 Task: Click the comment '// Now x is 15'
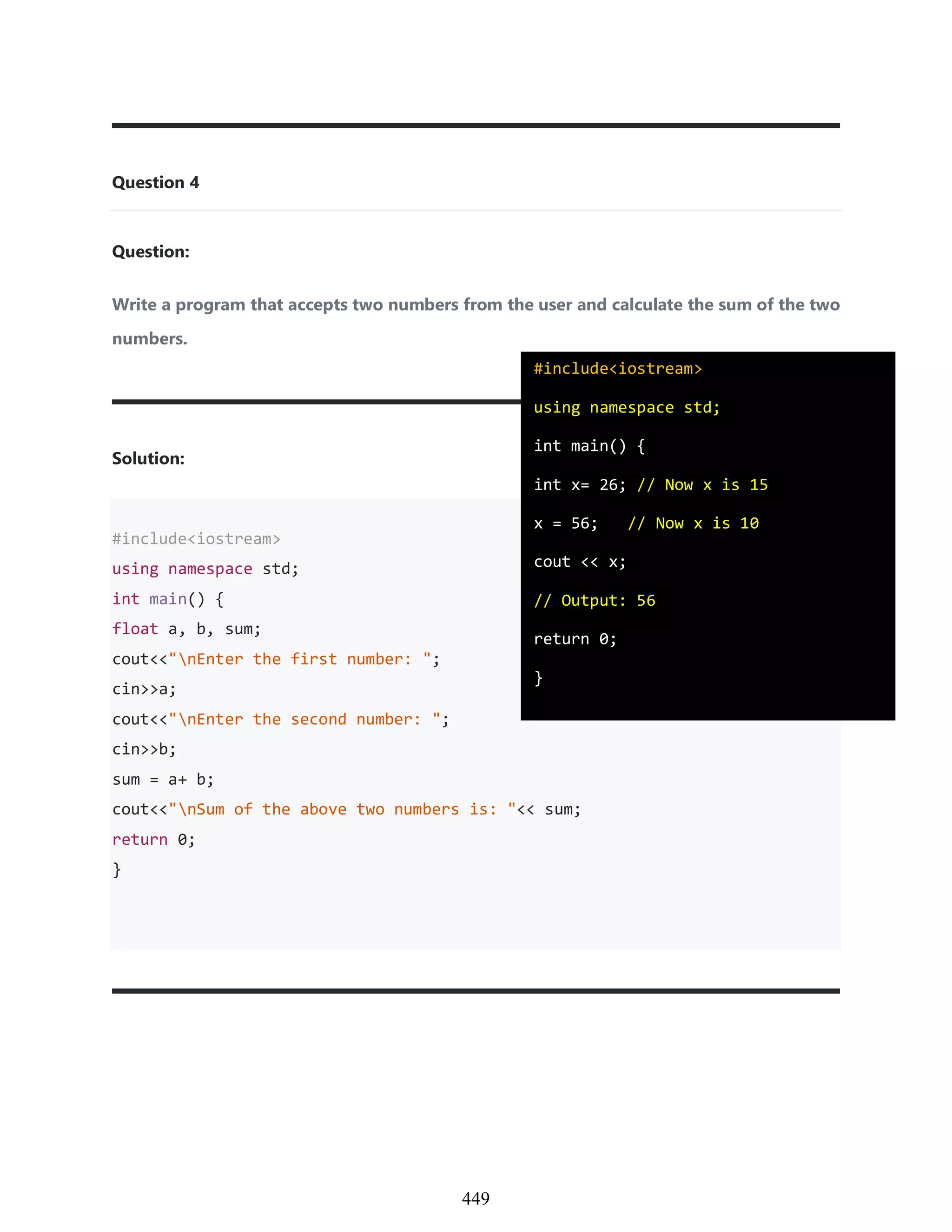pos(703,484)
